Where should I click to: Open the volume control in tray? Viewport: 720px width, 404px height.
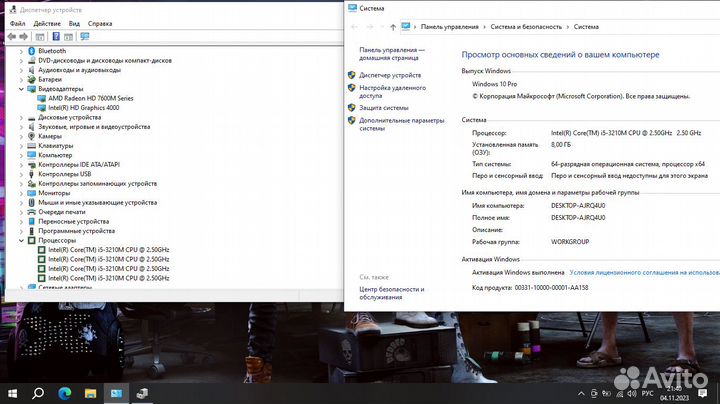(632, 394)
